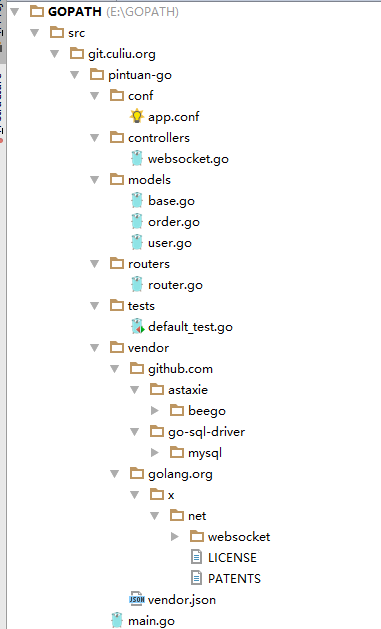Collapse the models folder arrow
381x629 pixels.
coord(95,179)
